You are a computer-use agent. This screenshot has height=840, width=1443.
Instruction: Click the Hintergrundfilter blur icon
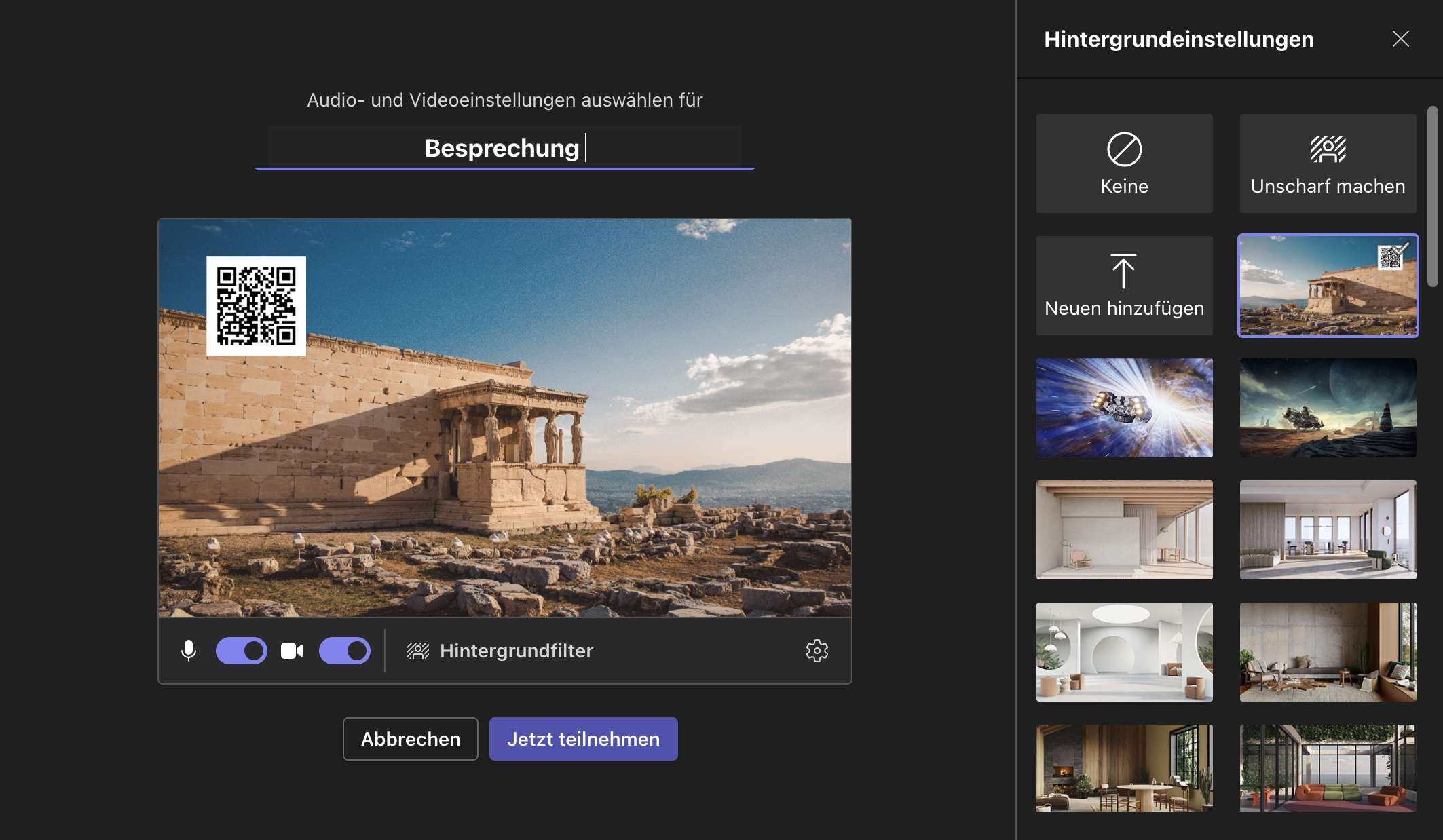tap(418, 651)
